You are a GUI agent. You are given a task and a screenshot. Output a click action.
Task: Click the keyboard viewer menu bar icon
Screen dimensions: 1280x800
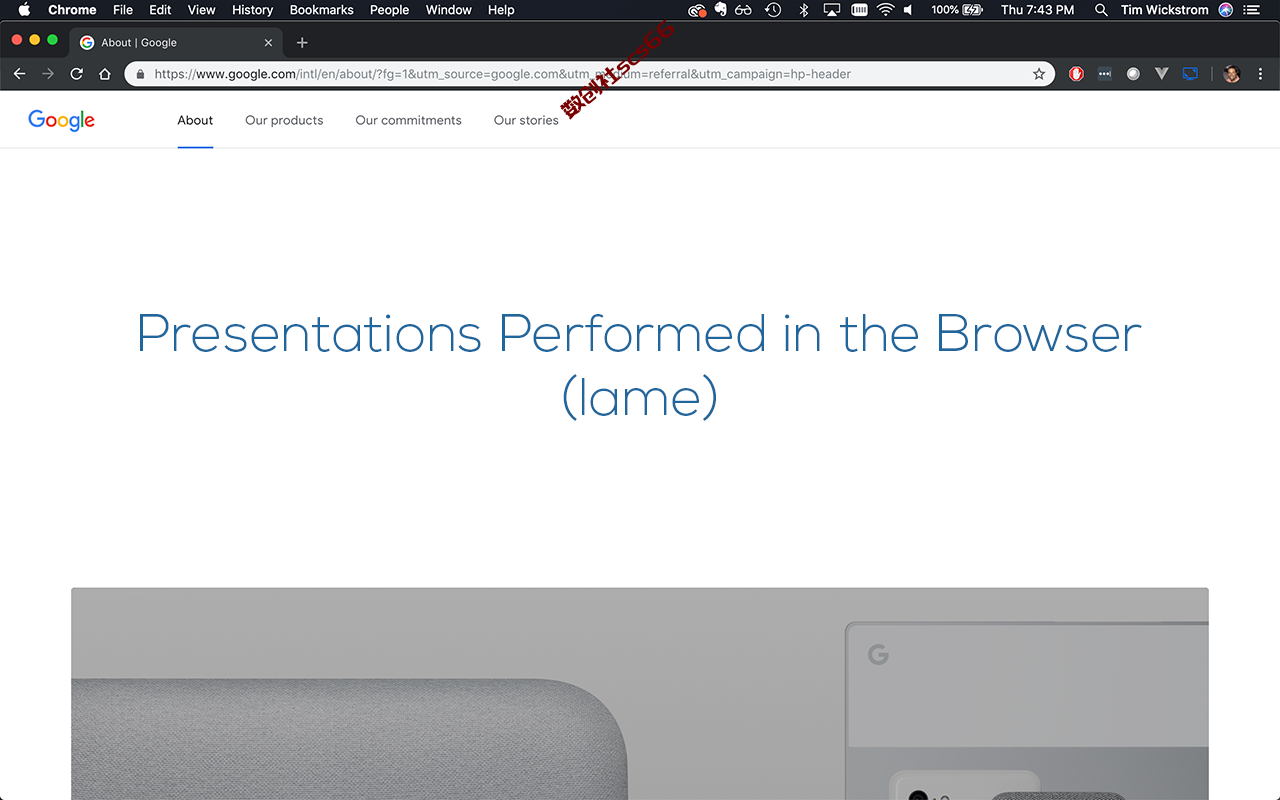[x=859, y=10]
